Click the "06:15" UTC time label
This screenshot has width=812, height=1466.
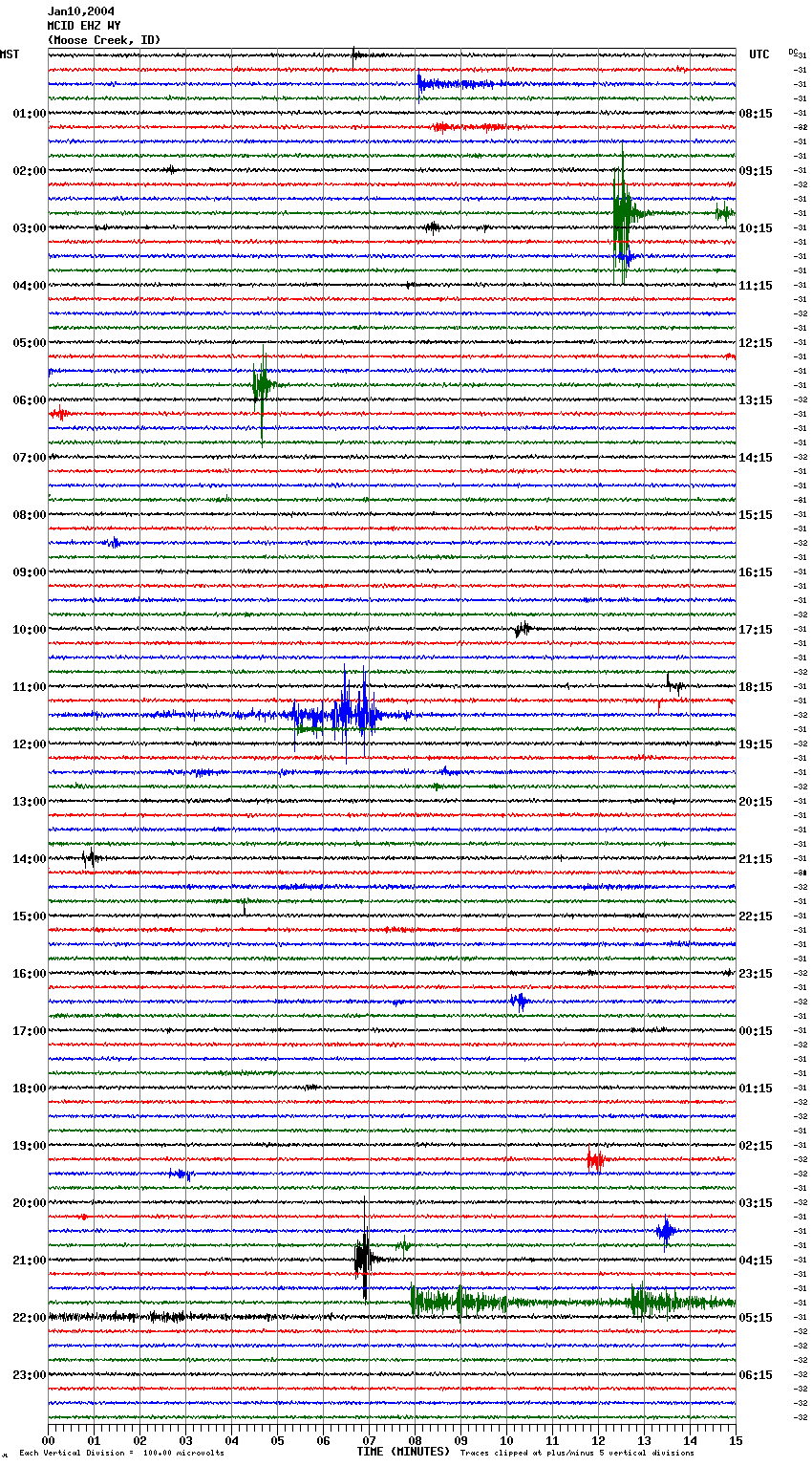756,1375
